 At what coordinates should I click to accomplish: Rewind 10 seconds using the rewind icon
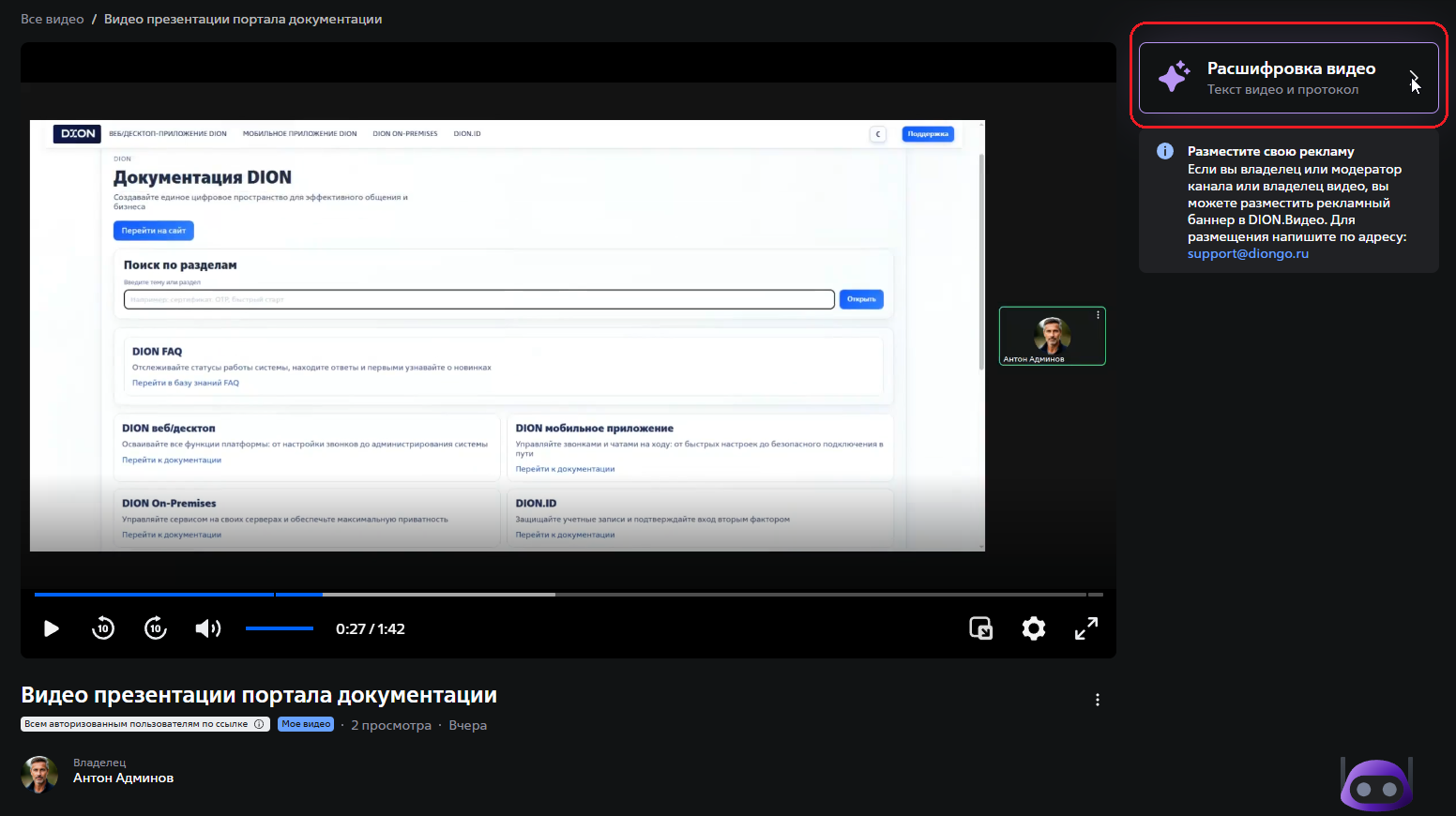point(102,628)
